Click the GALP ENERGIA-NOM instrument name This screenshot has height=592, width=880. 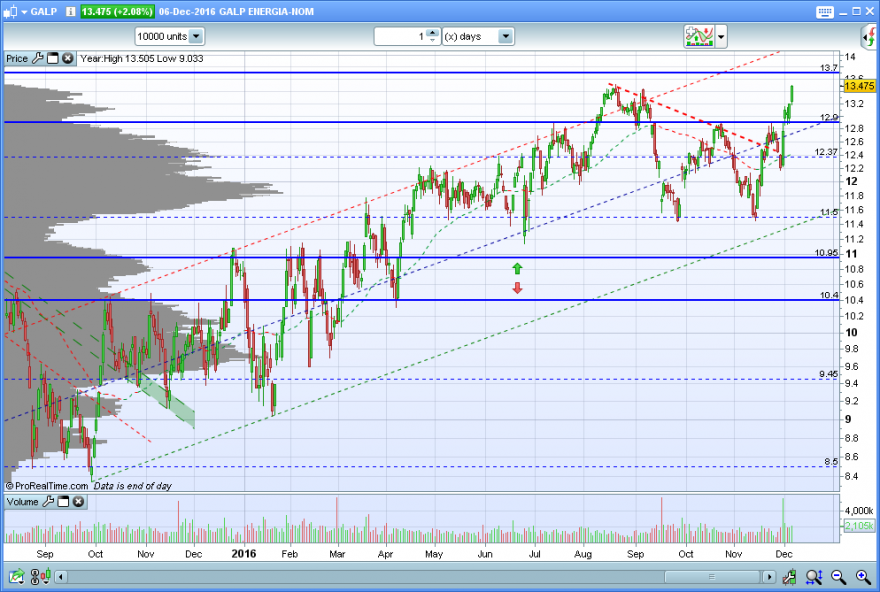[x=267, y=11]
